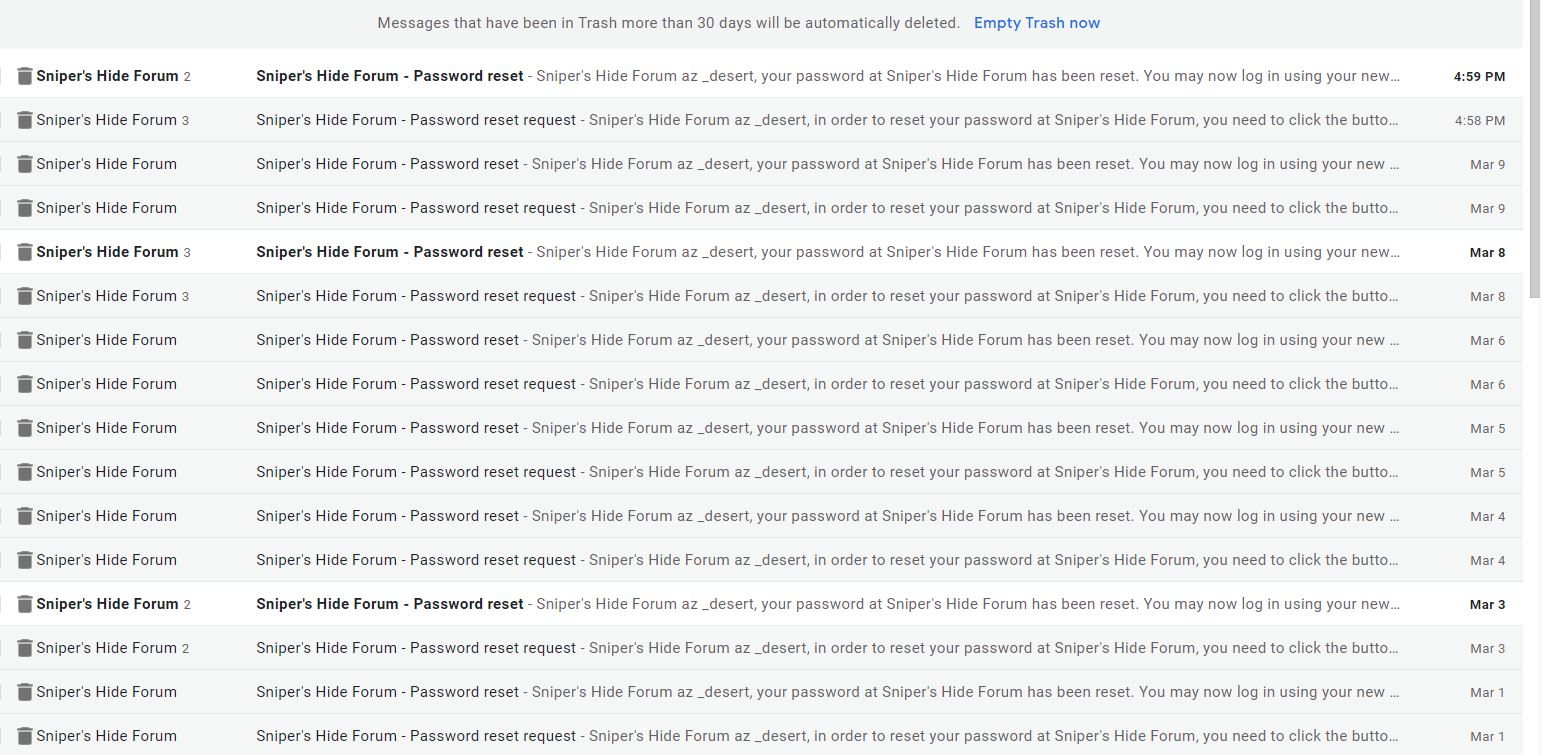Open the 4:59 PM Password reset email

pyautogui.click(x=761, y=76)
